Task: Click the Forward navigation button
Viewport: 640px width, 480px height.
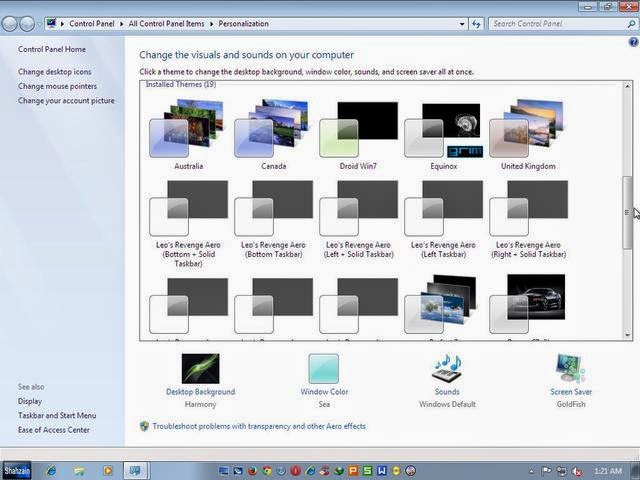Action: [x=27, y=24]
